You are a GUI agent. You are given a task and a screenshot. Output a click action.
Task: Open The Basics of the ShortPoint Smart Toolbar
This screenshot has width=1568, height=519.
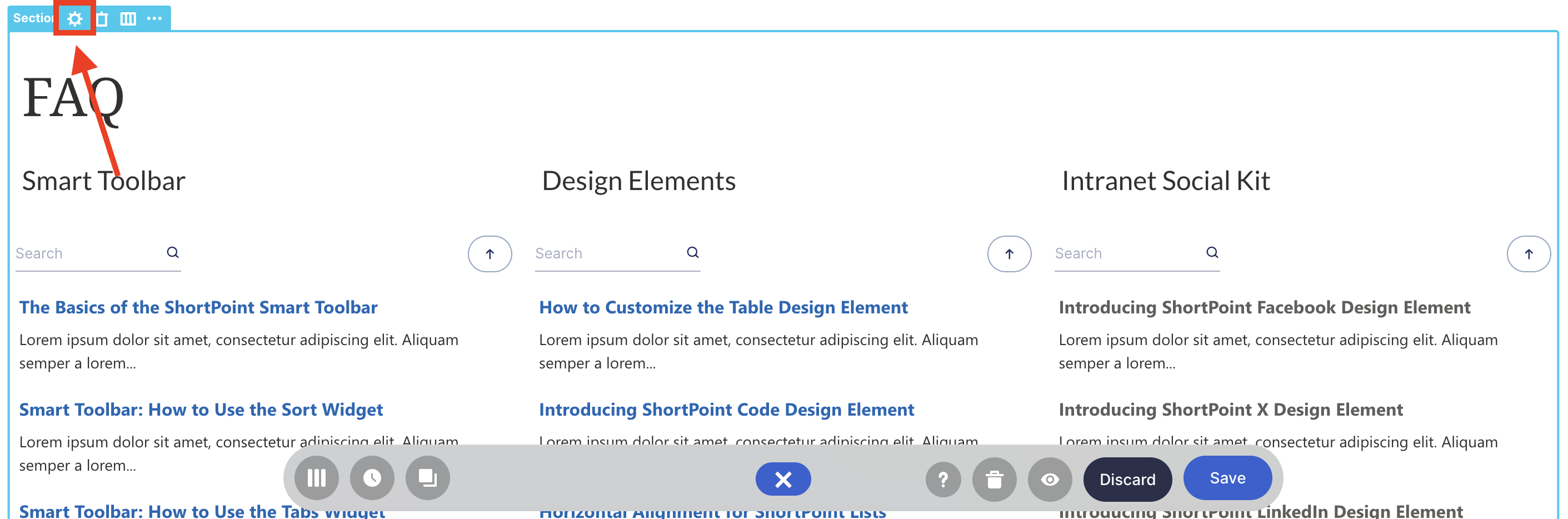pos(198,307)
